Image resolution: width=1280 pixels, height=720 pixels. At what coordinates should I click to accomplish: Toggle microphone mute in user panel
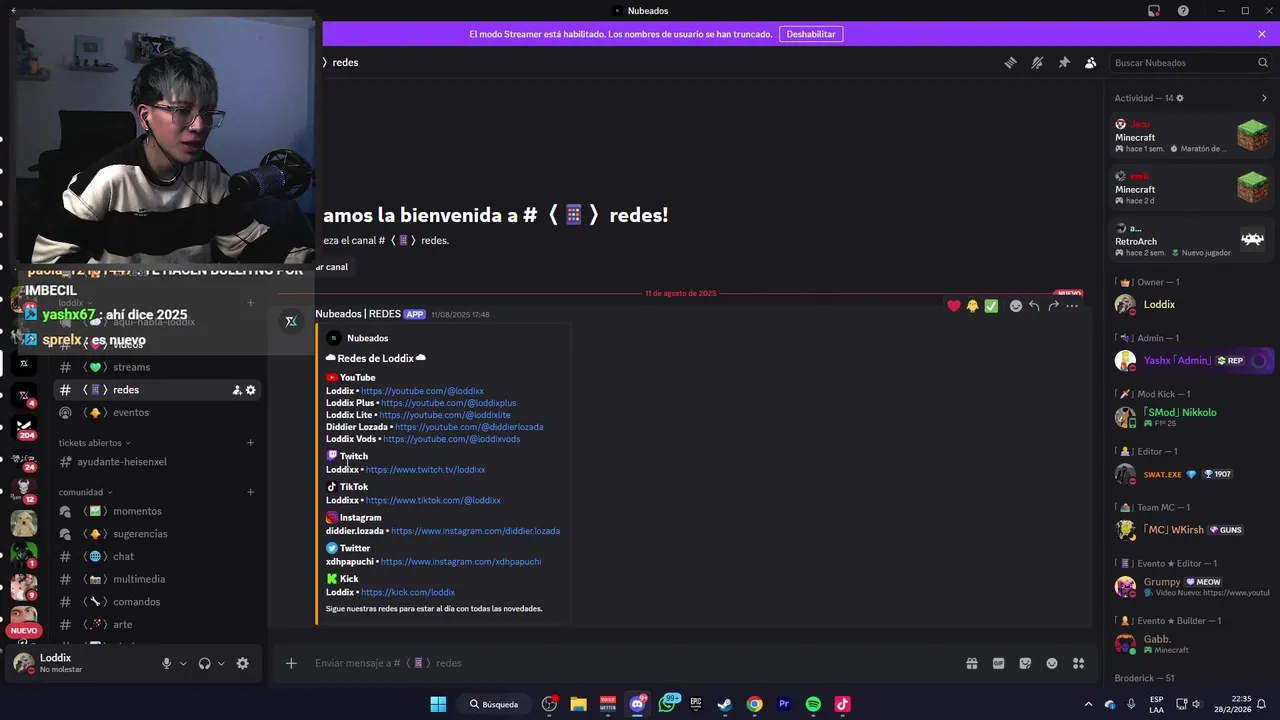167,663
